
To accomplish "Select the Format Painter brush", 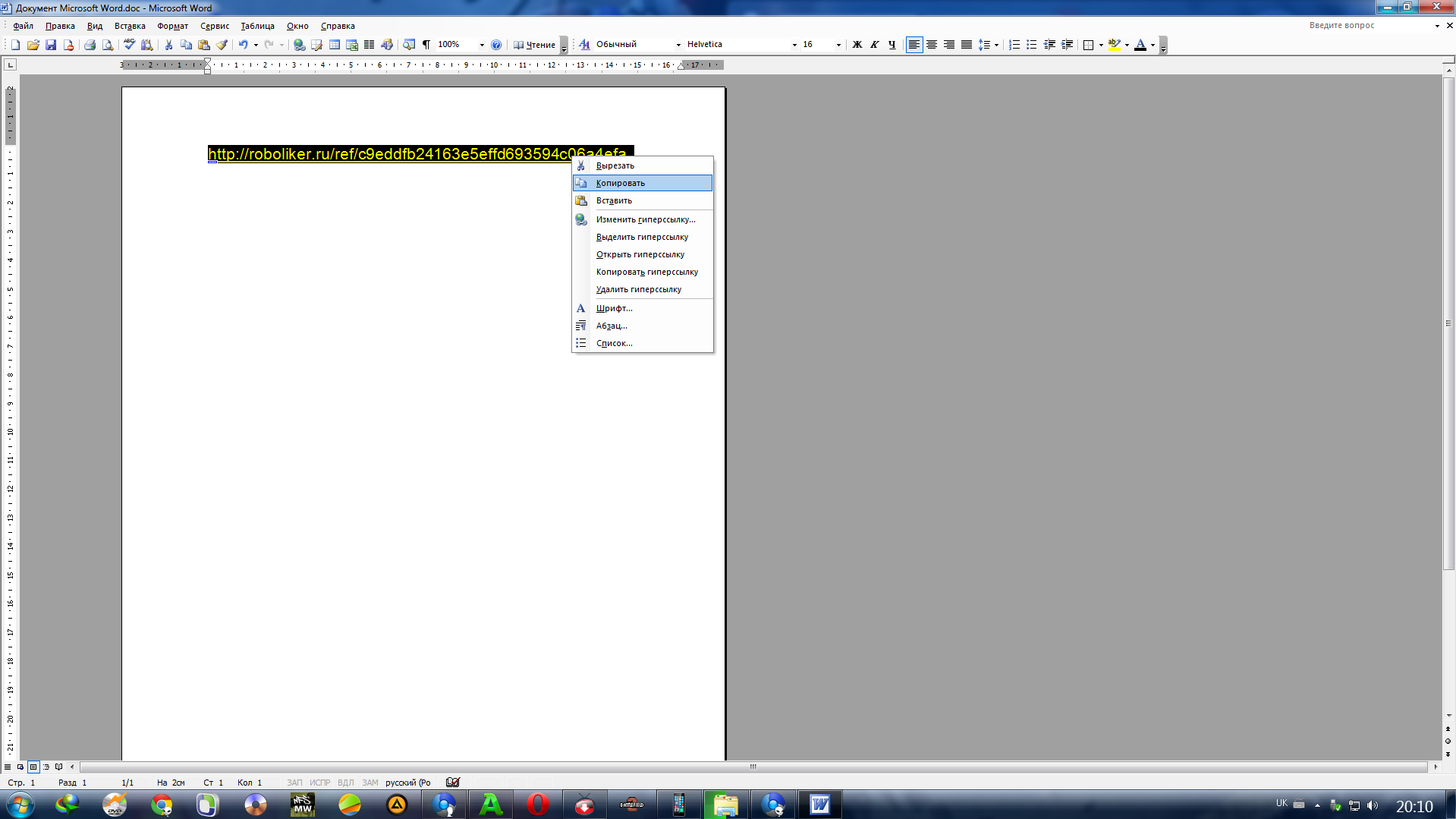I will (222, 45).
